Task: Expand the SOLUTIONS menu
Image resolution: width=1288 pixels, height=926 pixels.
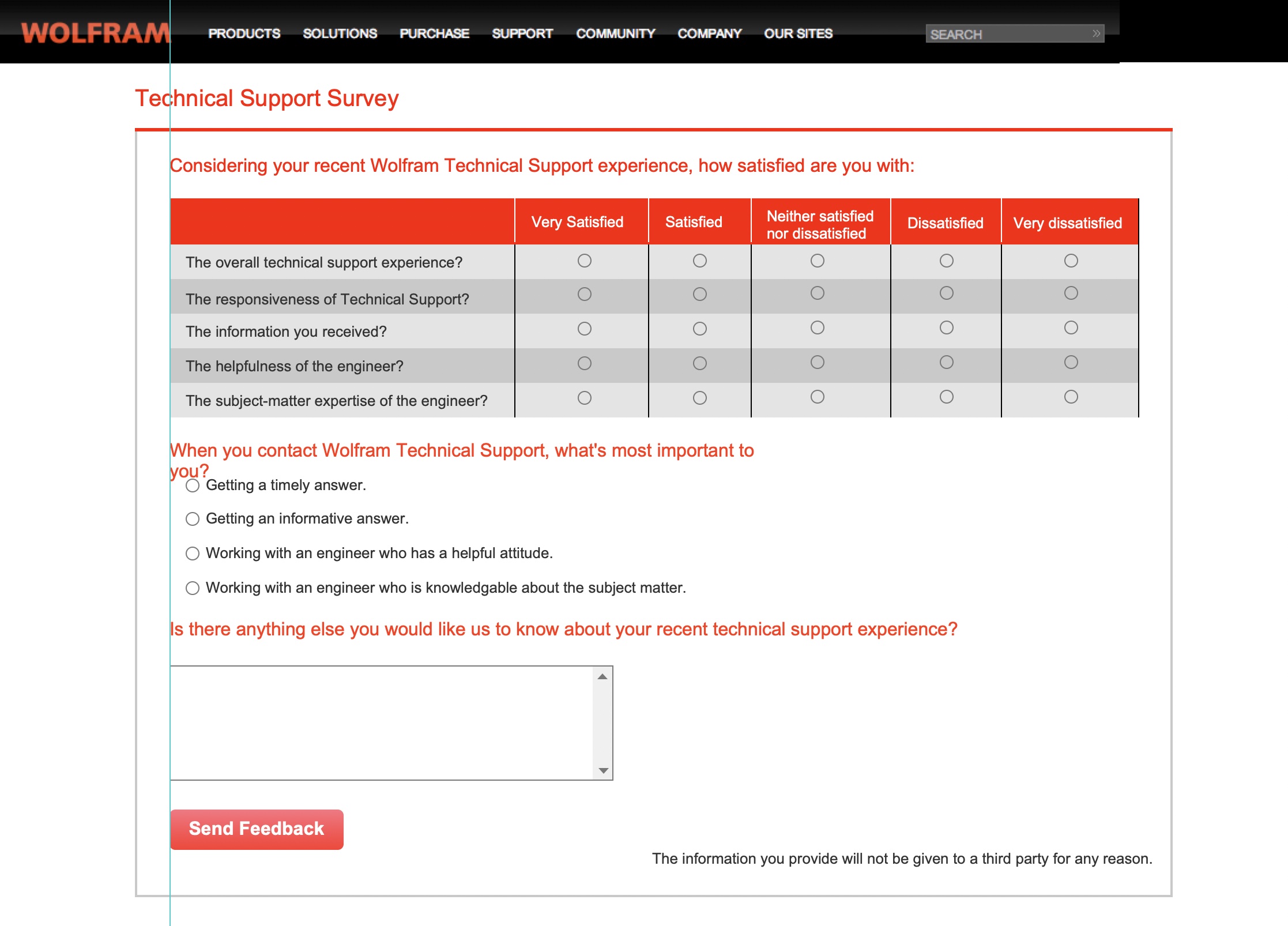Action: (340, 32)
